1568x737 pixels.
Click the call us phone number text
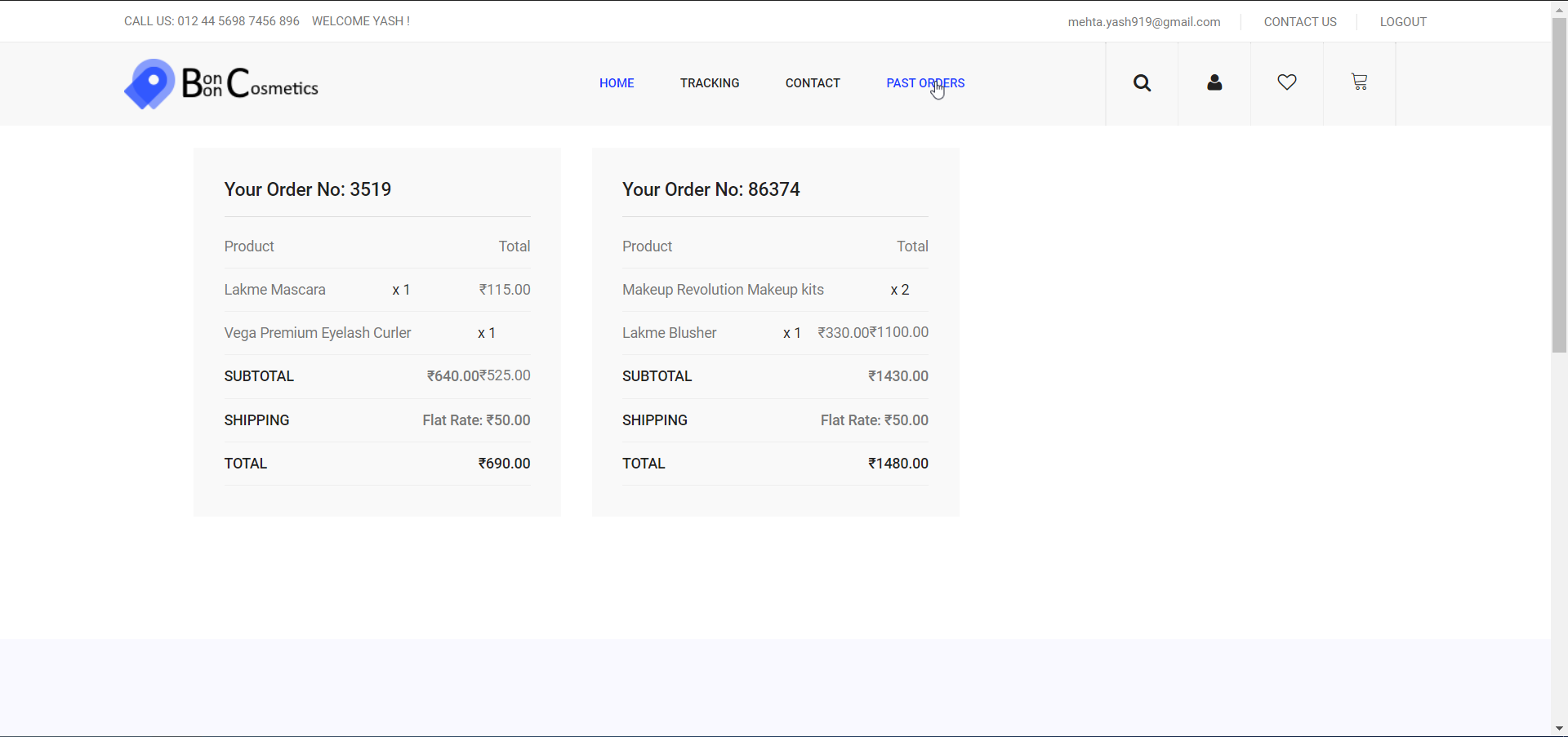[x=212, y=21]
